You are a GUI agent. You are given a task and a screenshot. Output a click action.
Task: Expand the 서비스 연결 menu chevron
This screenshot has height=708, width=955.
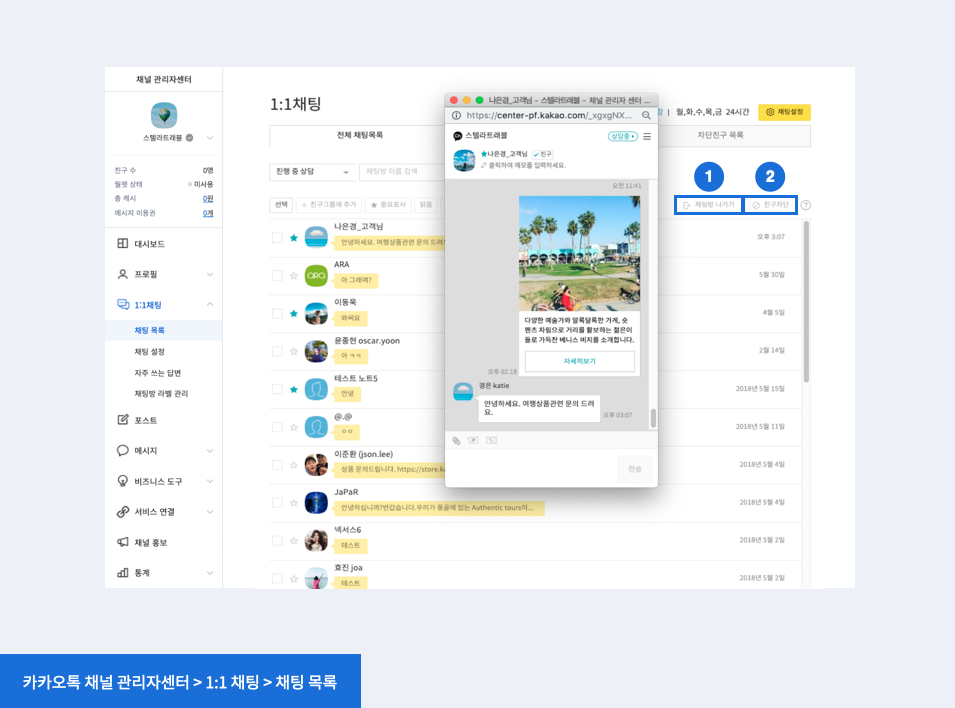(x=210, y=512)
